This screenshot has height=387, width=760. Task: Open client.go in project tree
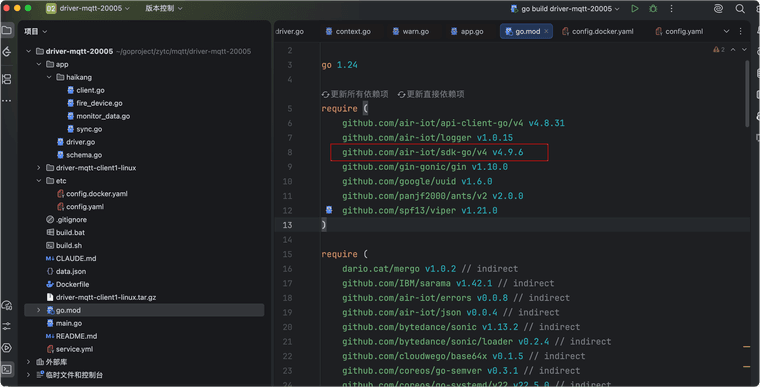pos(85,90)
